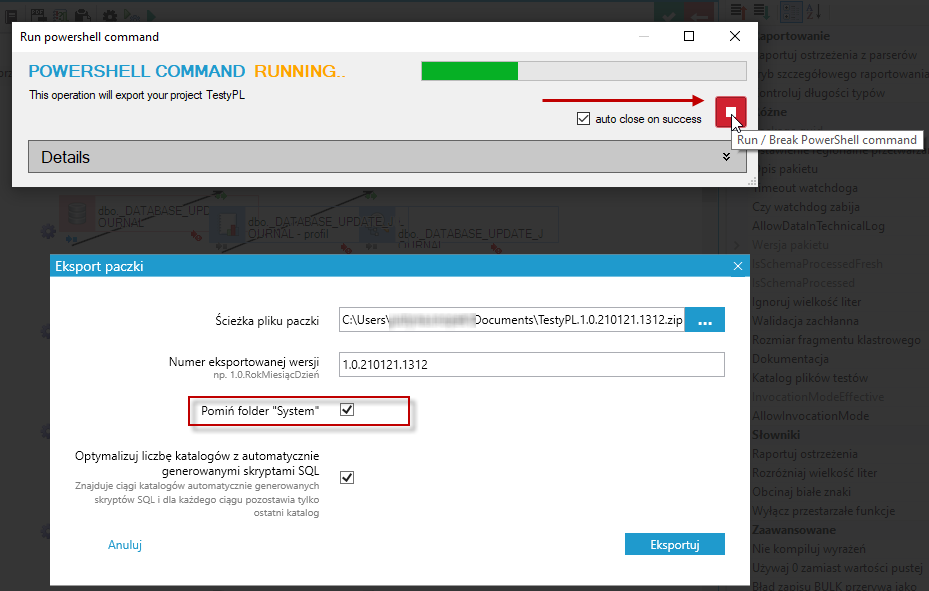This screenshot has height=591, width=929.
Task: Browse for package file with ellipsis button
Action: tap(704, 320)
